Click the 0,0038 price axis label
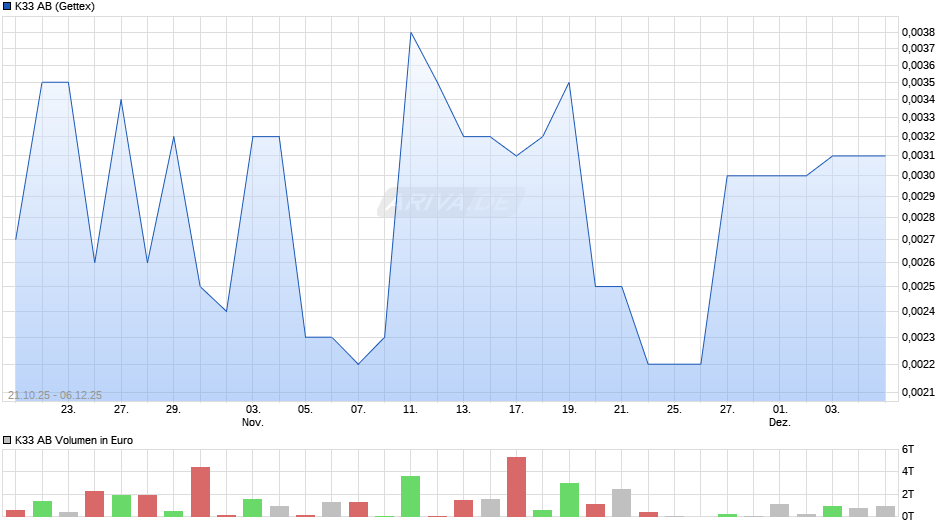The image size is (940, 526). (918, 32)
